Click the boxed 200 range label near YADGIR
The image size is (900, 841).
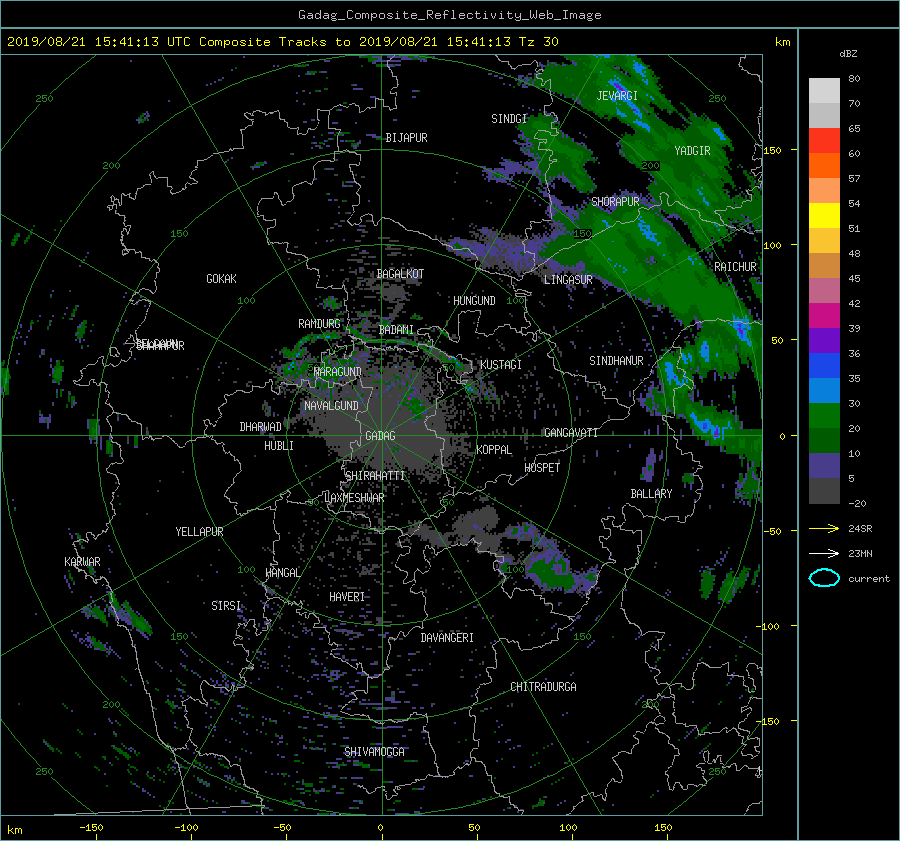point(650,166)
